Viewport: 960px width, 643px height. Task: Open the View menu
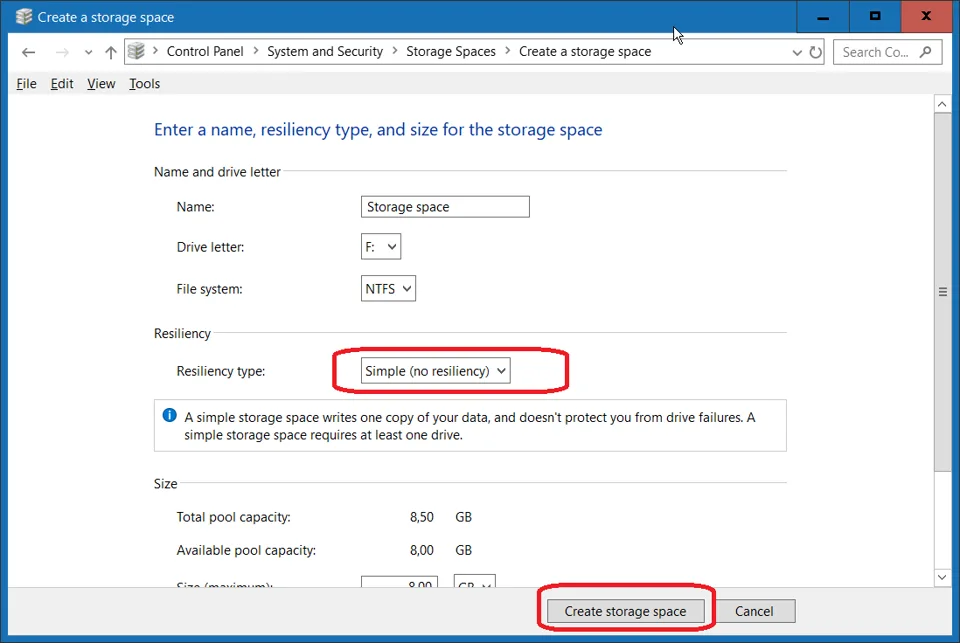tap(101, 84)
